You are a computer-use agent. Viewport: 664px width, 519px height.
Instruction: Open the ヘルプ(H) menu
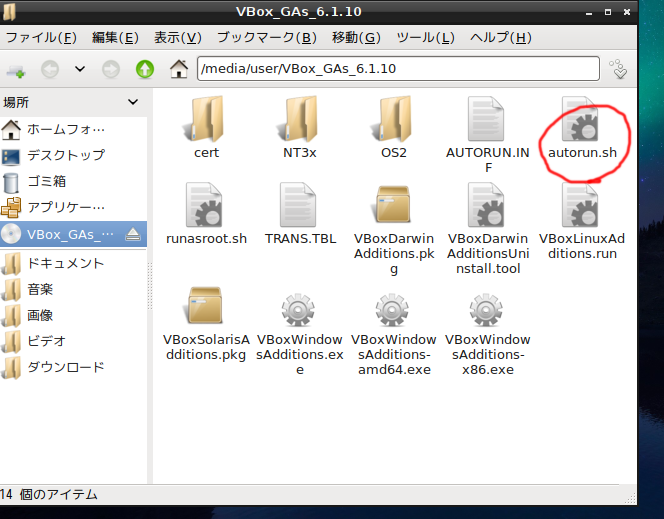501,38
